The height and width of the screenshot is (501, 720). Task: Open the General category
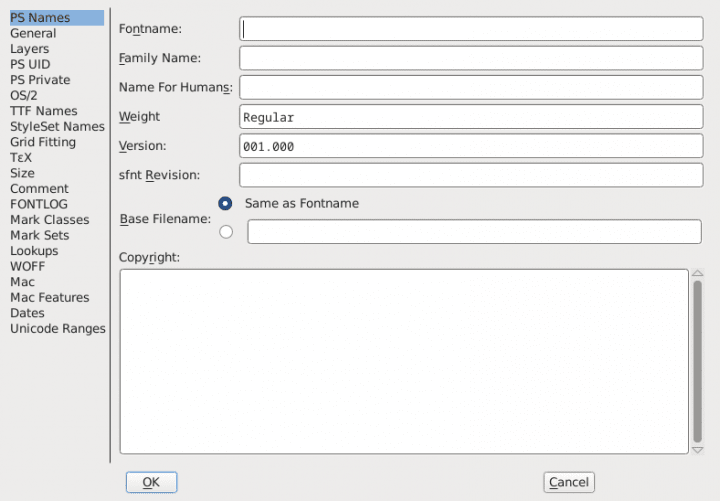pos(33,33)
